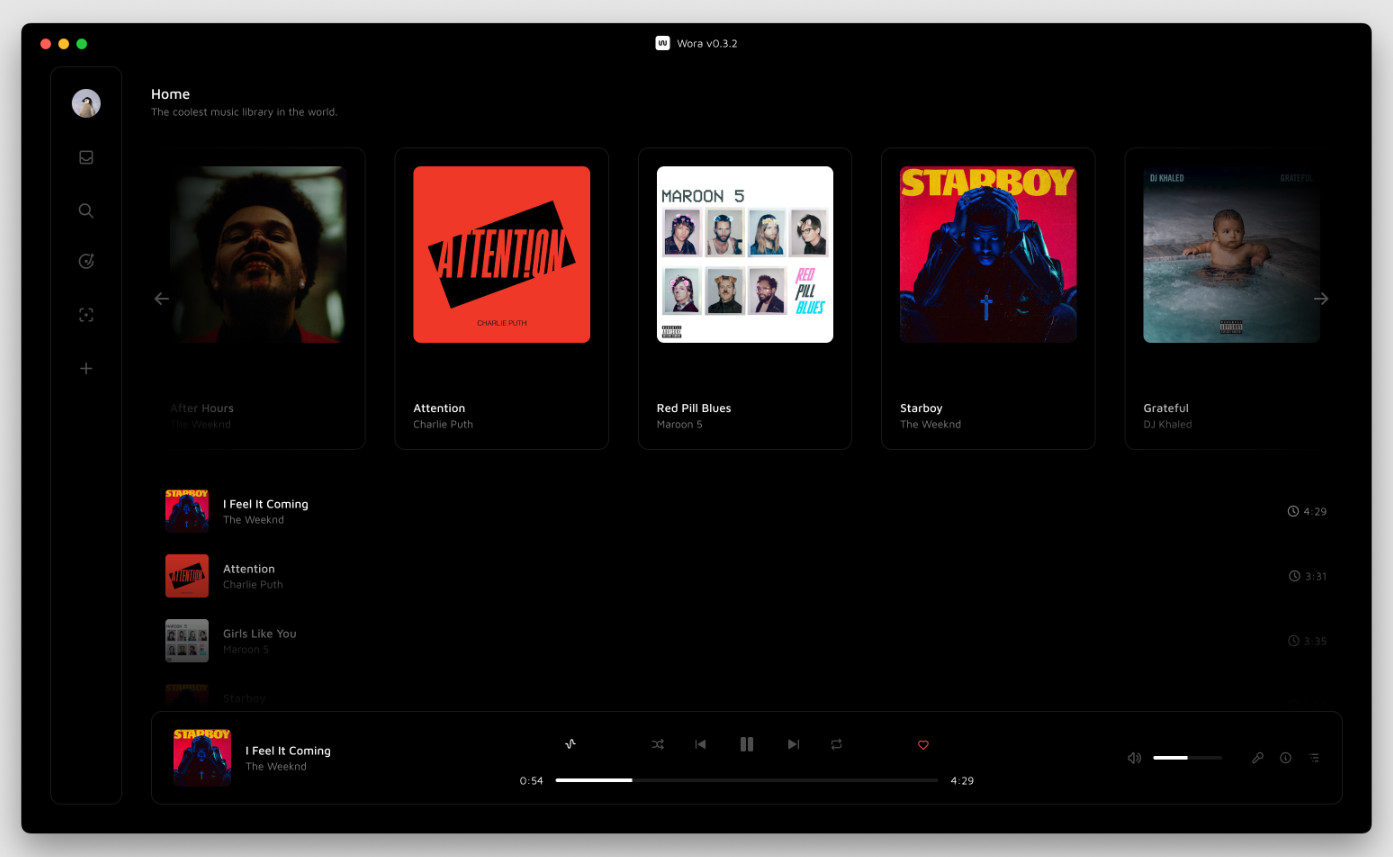Toggle shuffle playback
This screenshot has width=1393, height=857.
(657, 744)
